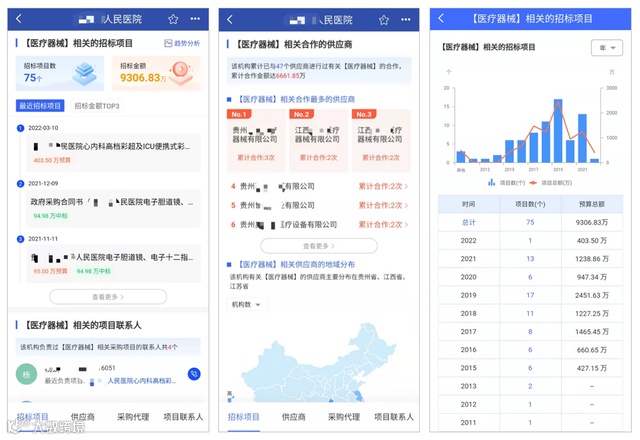
Task: Open 2022-03-10 tender item 403.50万预算
Action: (114, 152)
